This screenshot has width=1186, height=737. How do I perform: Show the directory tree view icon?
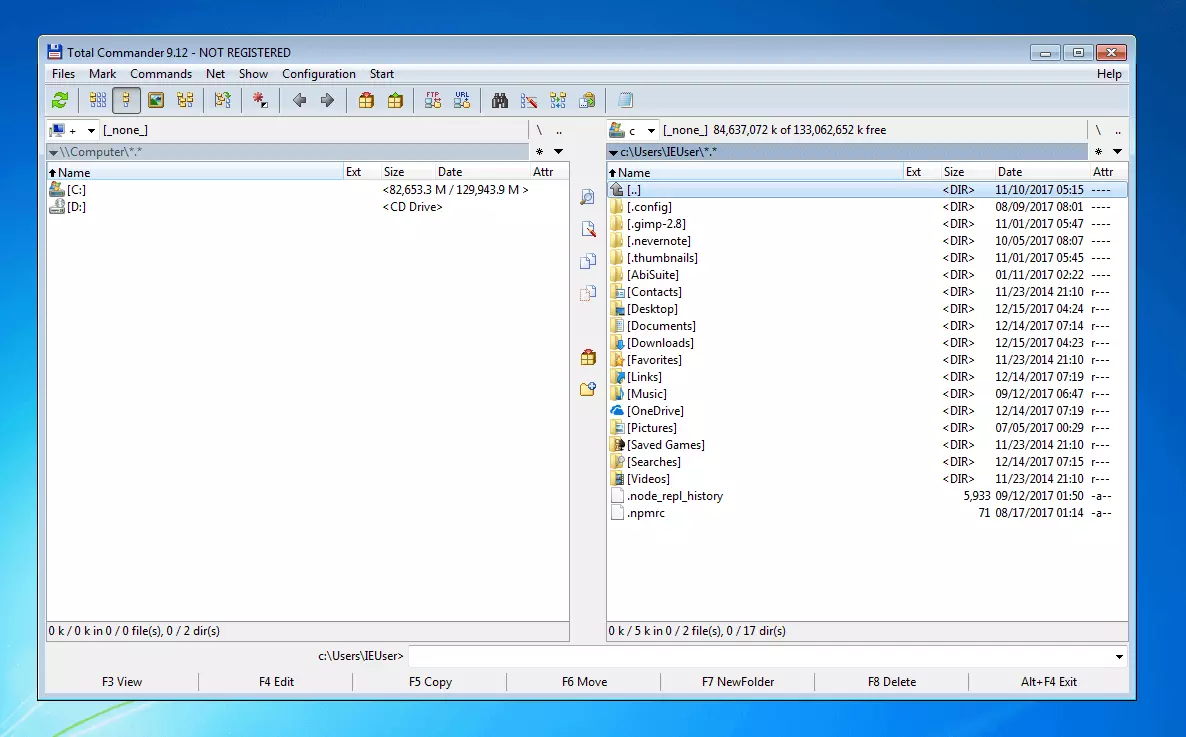point(185,100)
